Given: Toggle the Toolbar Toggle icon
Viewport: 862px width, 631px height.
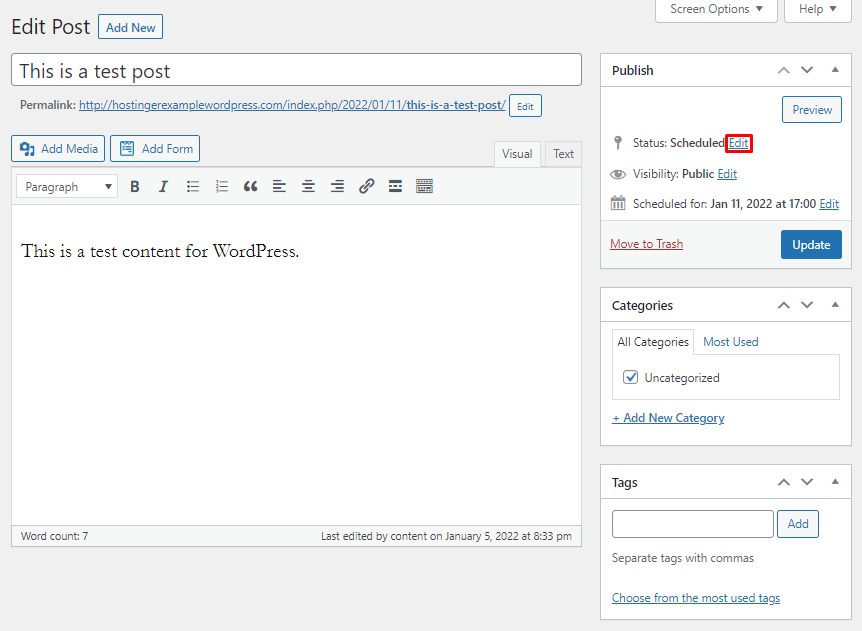Looking at the screenshot, I should click(x=423, y=186).
